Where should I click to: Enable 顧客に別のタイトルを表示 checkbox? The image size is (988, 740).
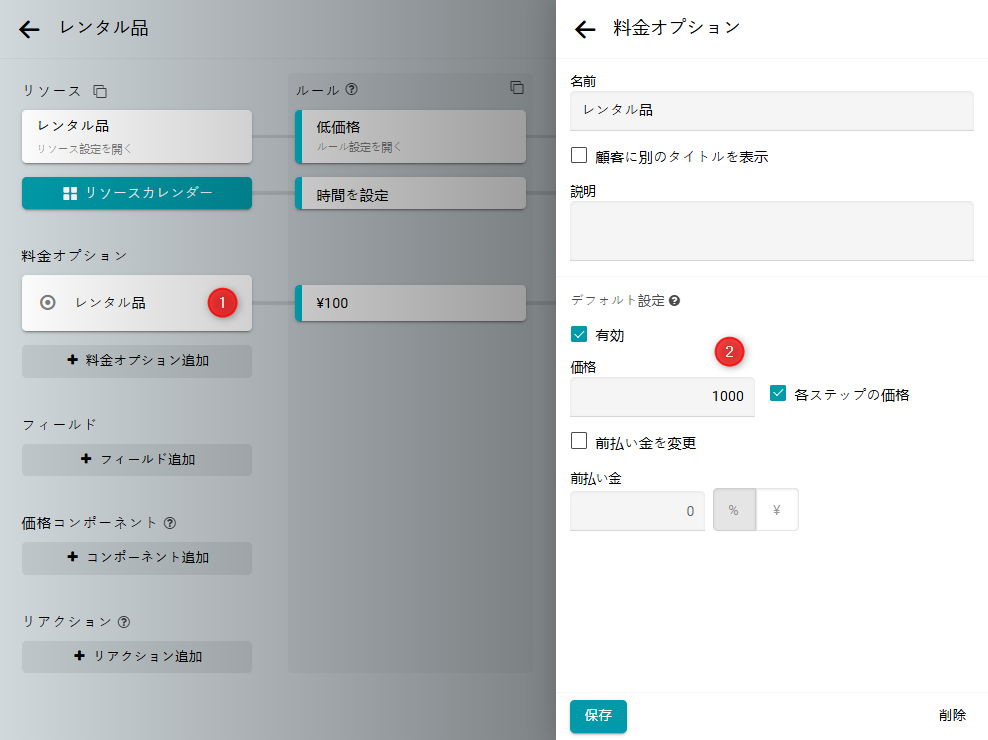[578, 155]
